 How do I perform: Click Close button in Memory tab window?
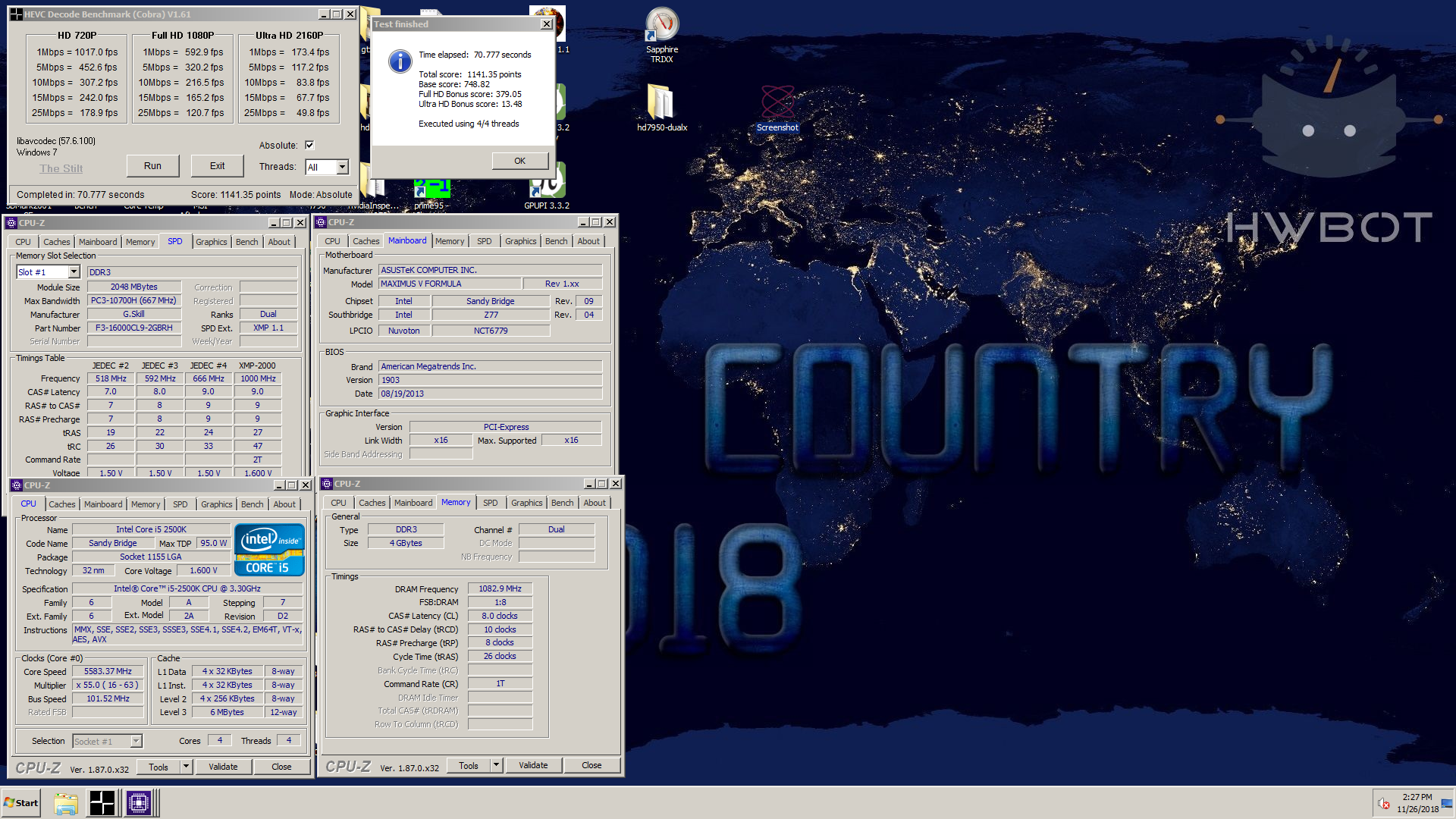click(591, 766)
